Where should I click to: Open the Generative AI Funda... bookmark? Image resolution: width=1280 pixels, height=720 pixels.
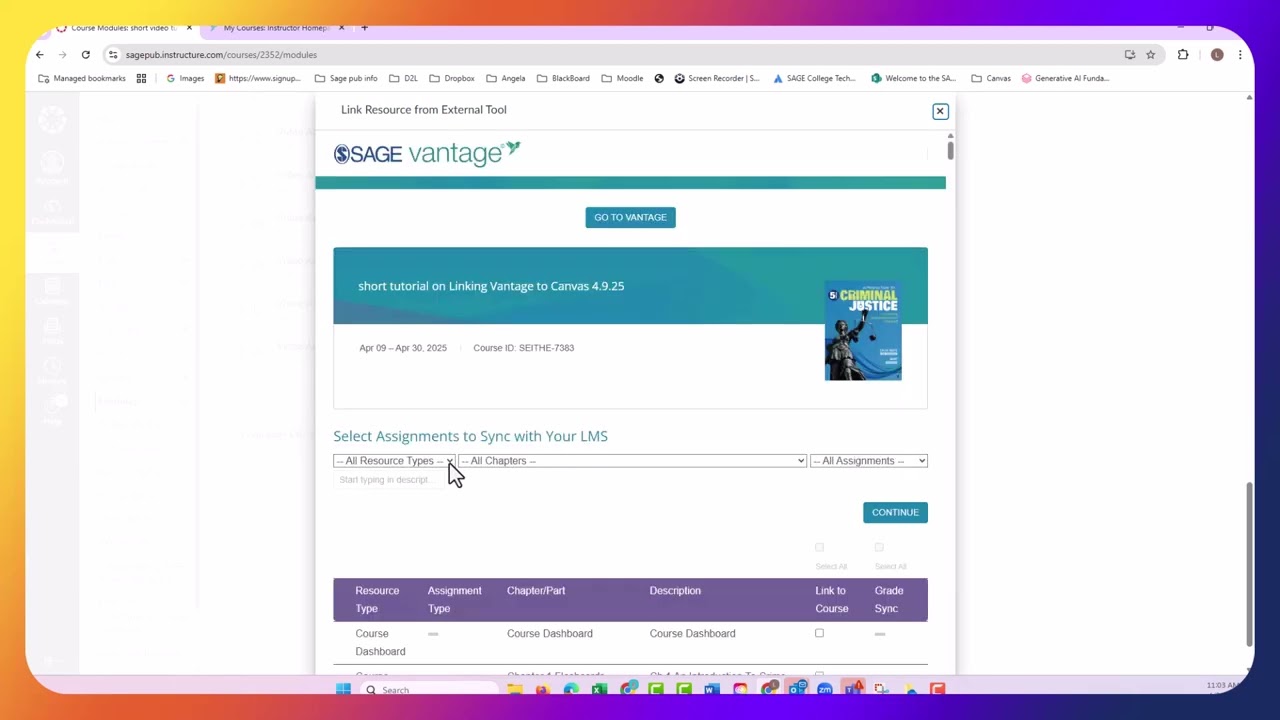(x=1065, y=78)
